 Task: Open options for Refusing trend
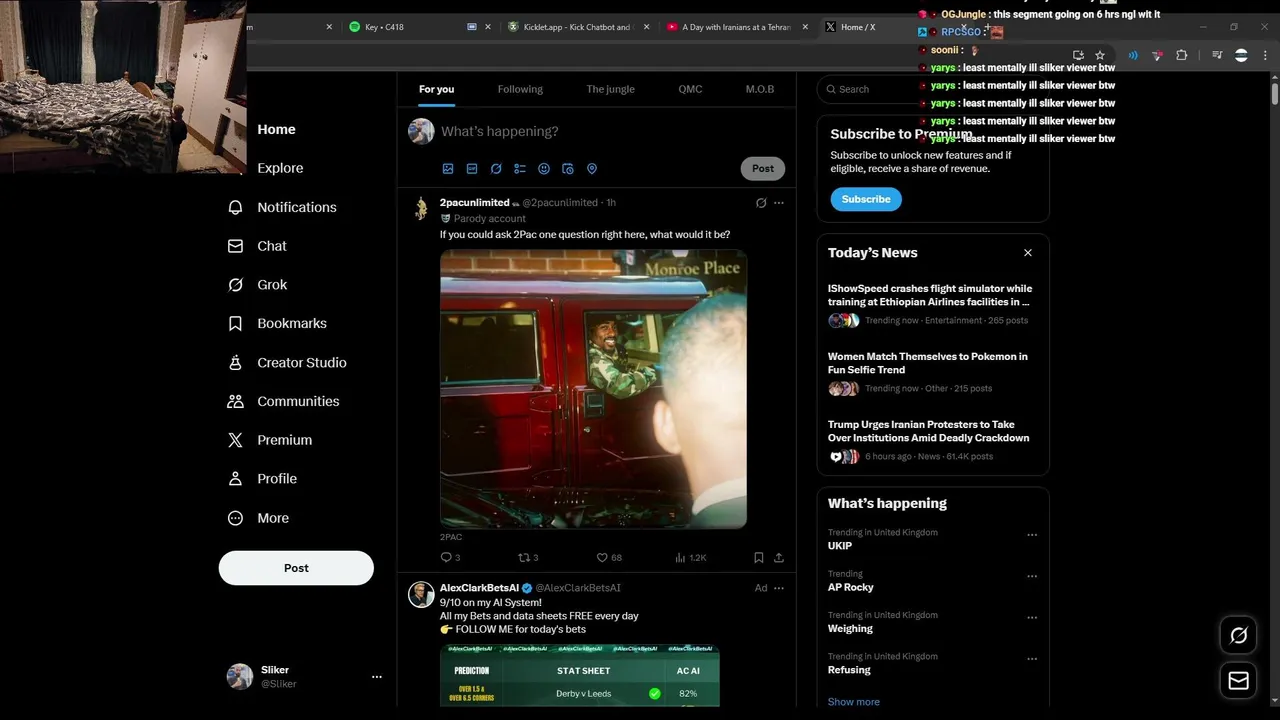1032,659
